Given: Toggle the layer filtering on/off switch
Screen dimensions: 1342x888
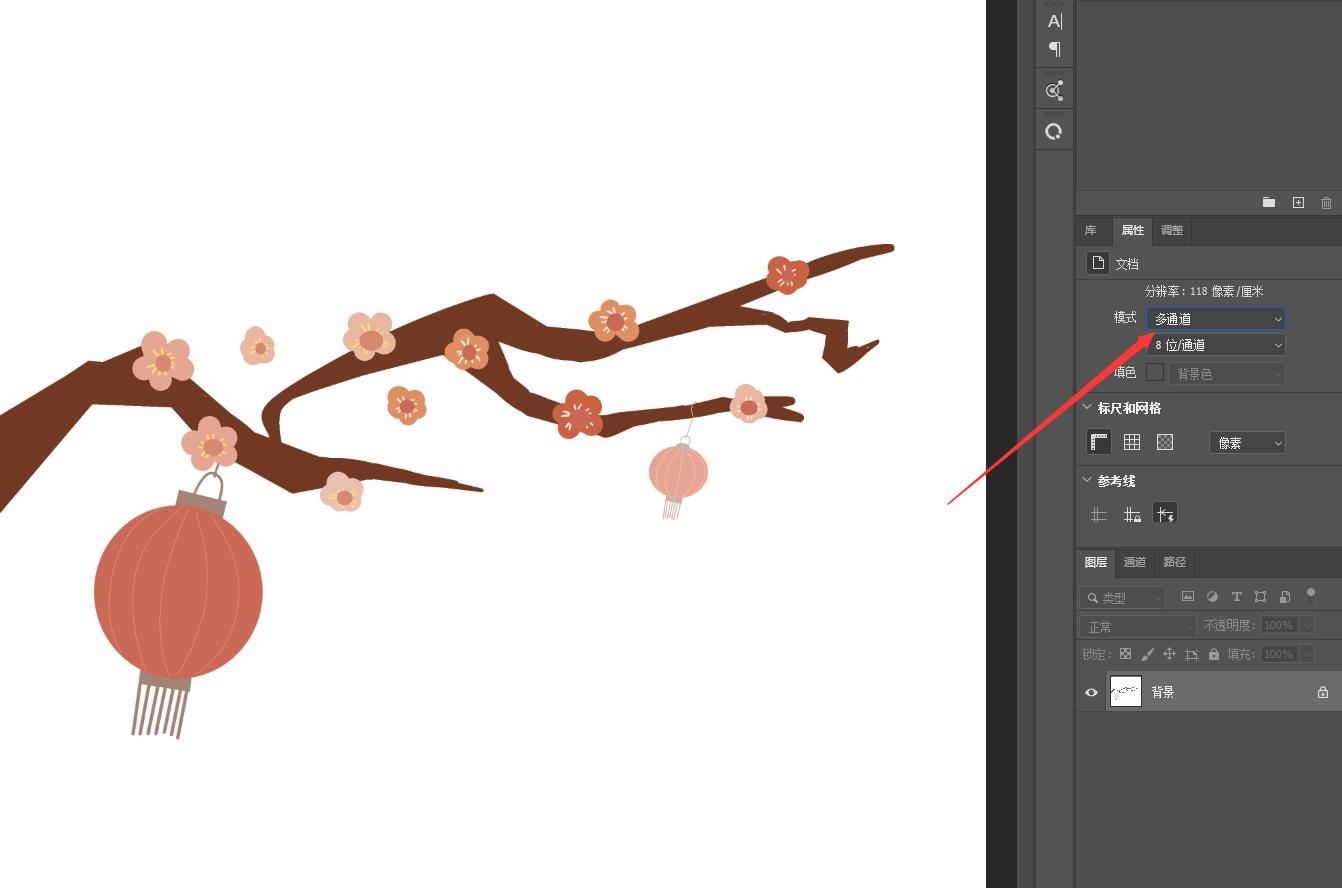Looking at the screenshot, I should [x=1311, y=595].
